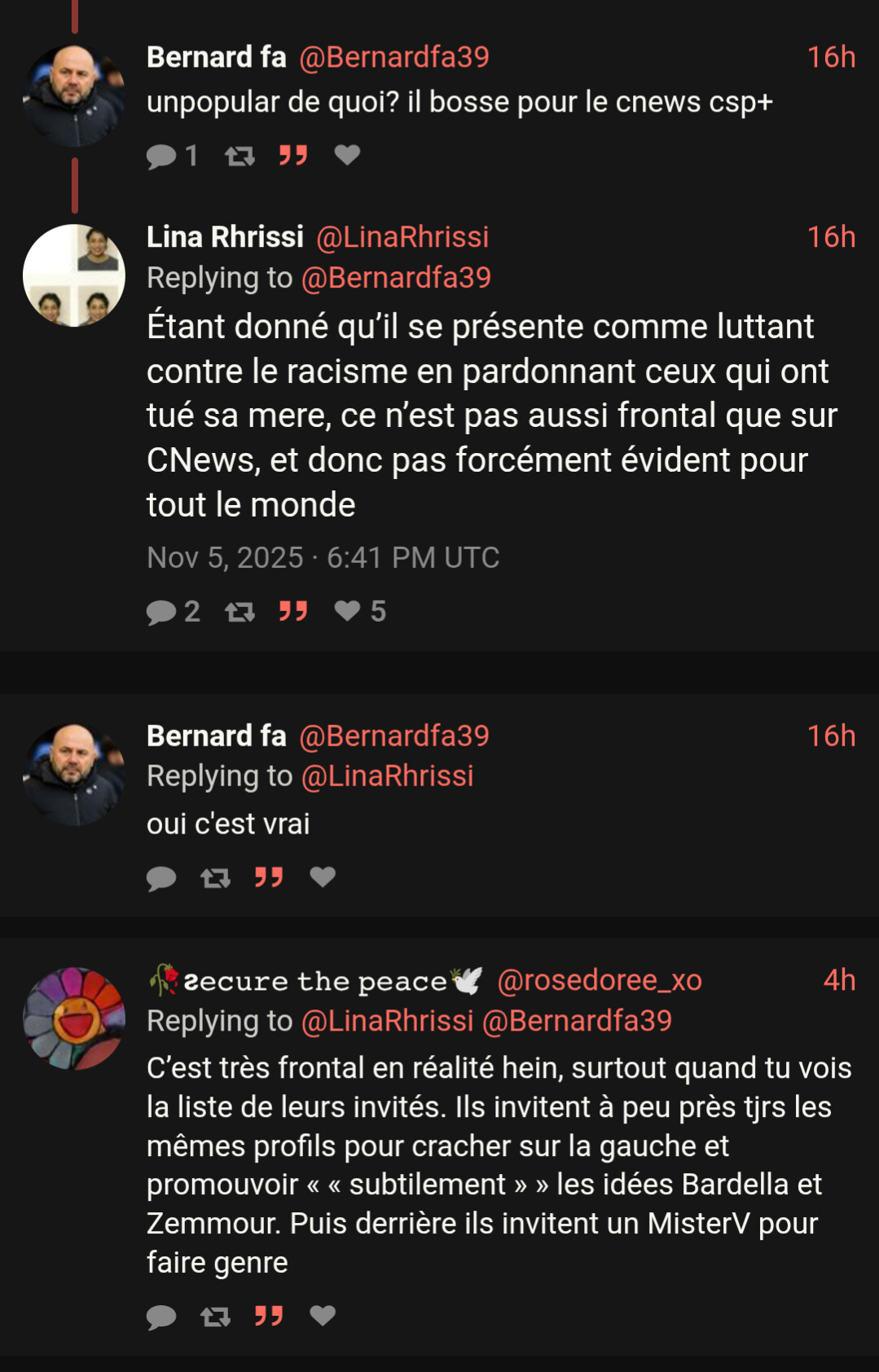Open "Replying to @Bernardfa39" mention link

point(396,278)
